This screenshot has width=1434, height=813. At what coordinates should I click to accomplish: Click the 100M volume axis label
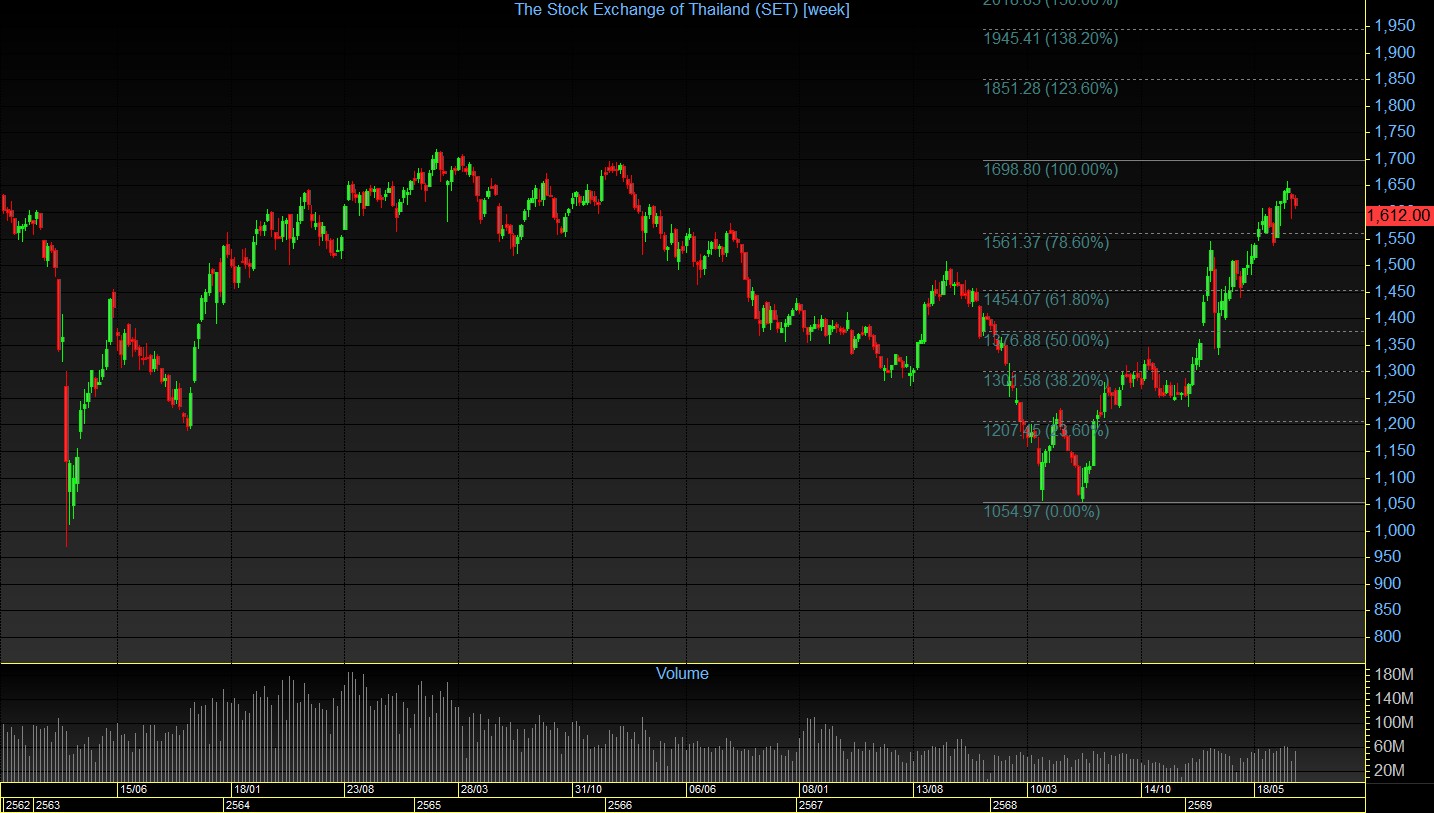(x=1394, y=723)
